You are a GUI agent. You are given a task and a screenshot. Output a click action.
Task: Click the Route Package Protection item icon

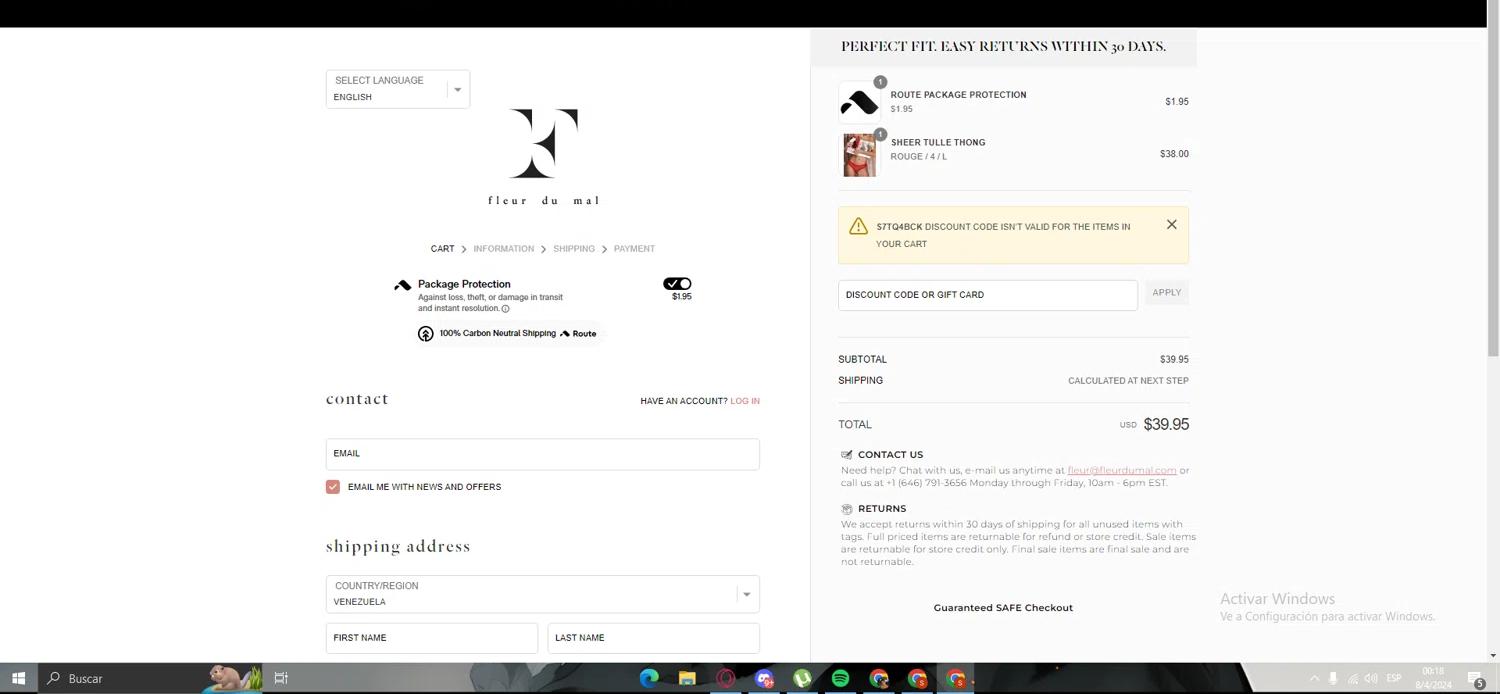pyautogui.click(x=859, y=102)
